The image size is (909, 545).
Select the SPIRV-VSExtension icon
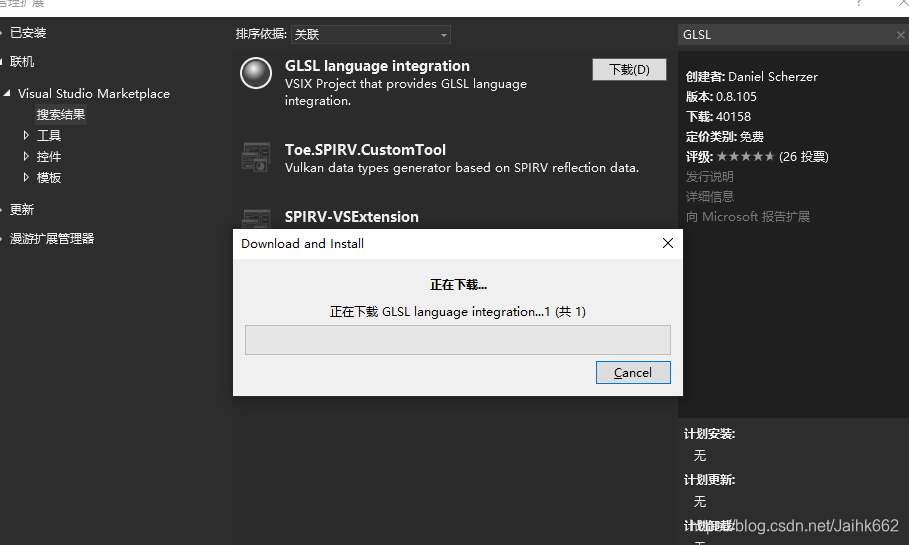[256, 219]
